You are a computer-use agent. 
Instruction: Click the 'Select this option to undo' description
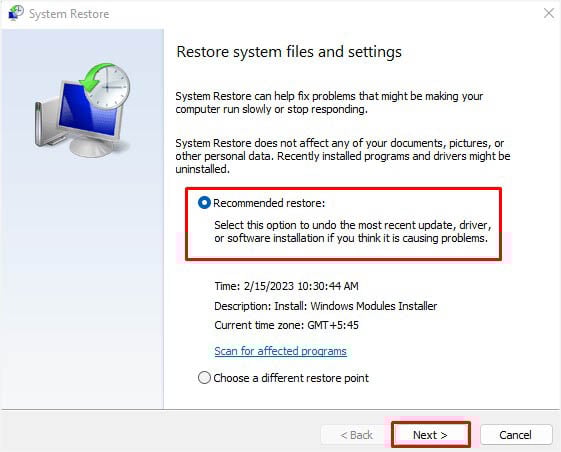[352, 232]
